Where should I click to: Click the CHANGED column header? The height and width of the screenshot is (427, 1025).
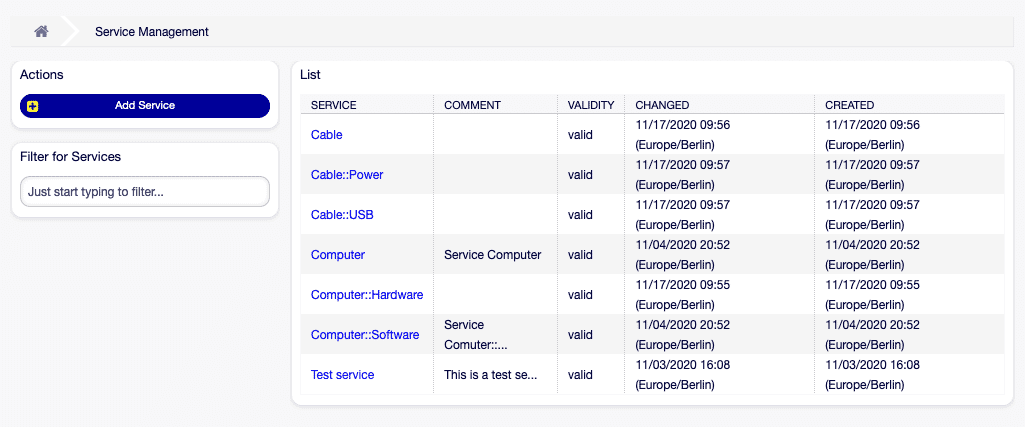coord(662,105)
